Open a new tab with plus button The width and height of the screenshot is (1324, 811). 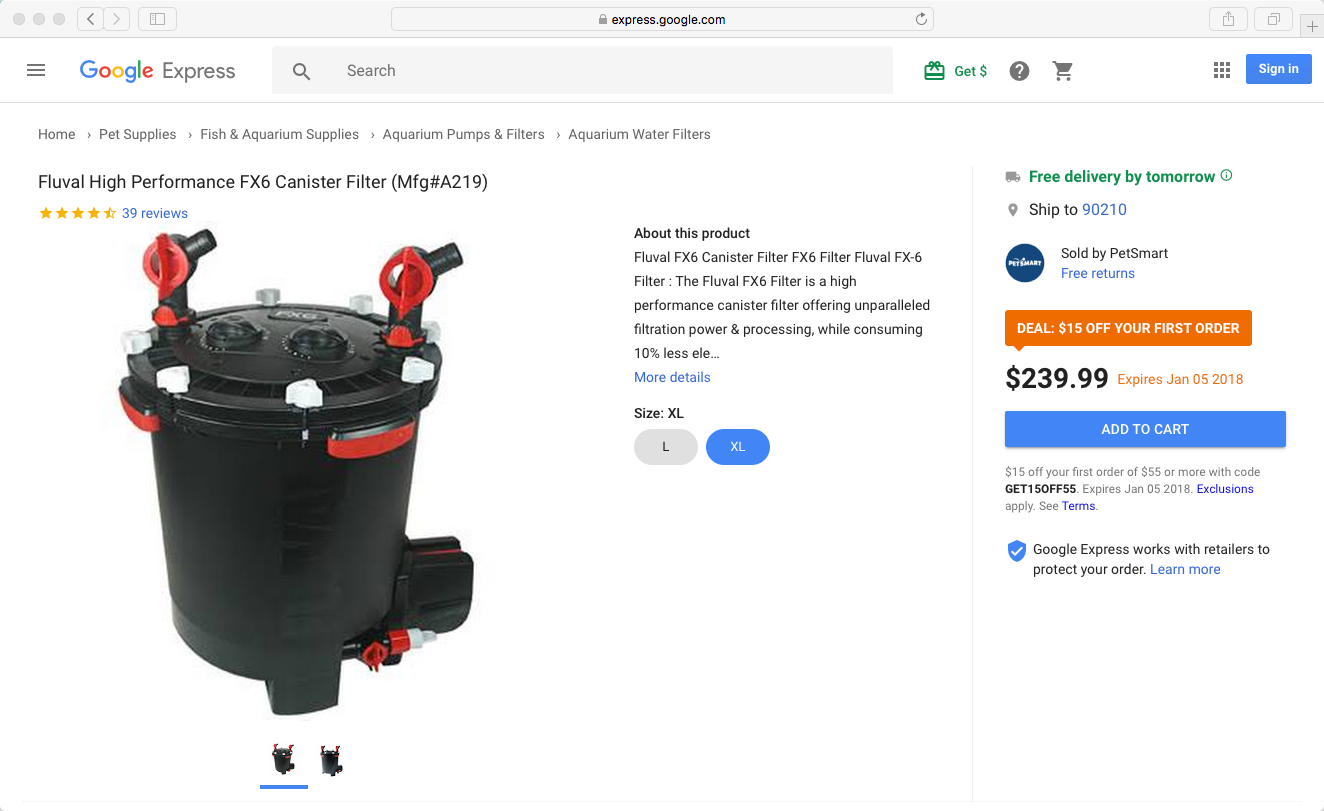click(x=1312, y=26)
